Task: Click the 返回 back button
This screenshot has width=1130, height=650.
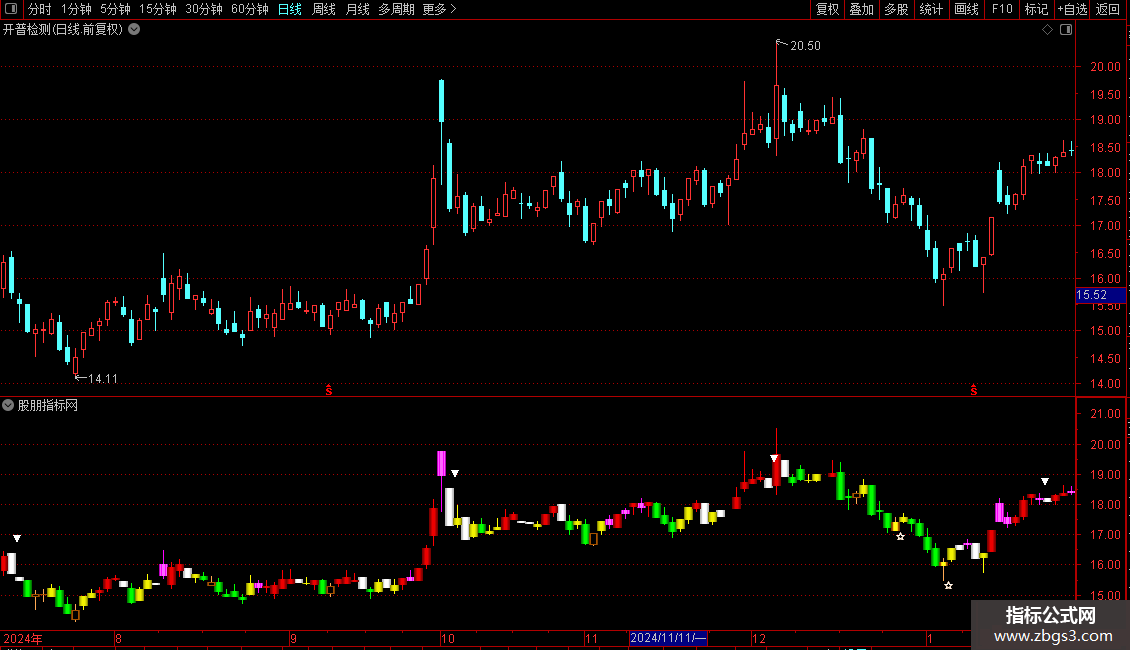Action: pyautogui.click(x=1108, y=9)
